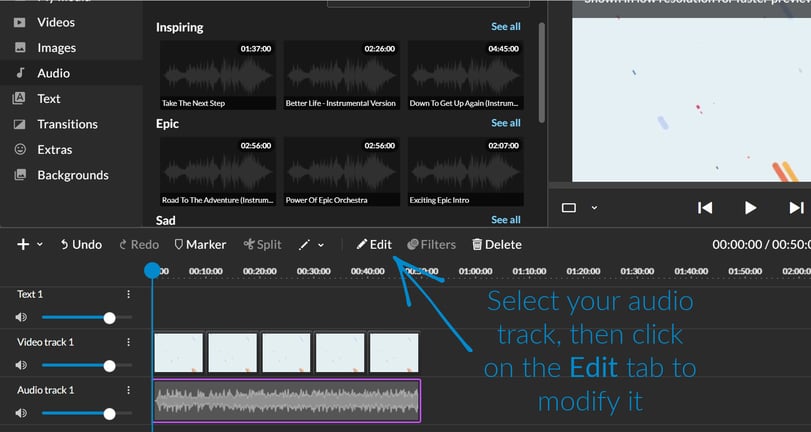Click the Transitions icon in sidebar

20,124
